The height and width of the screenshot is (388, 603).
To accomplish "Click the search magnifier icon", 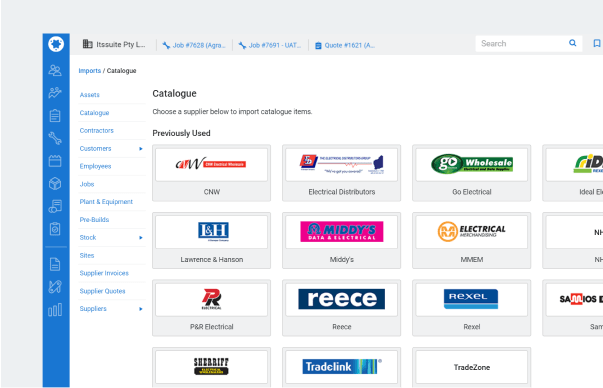I will pyautogui.click(x=573, y=43).
